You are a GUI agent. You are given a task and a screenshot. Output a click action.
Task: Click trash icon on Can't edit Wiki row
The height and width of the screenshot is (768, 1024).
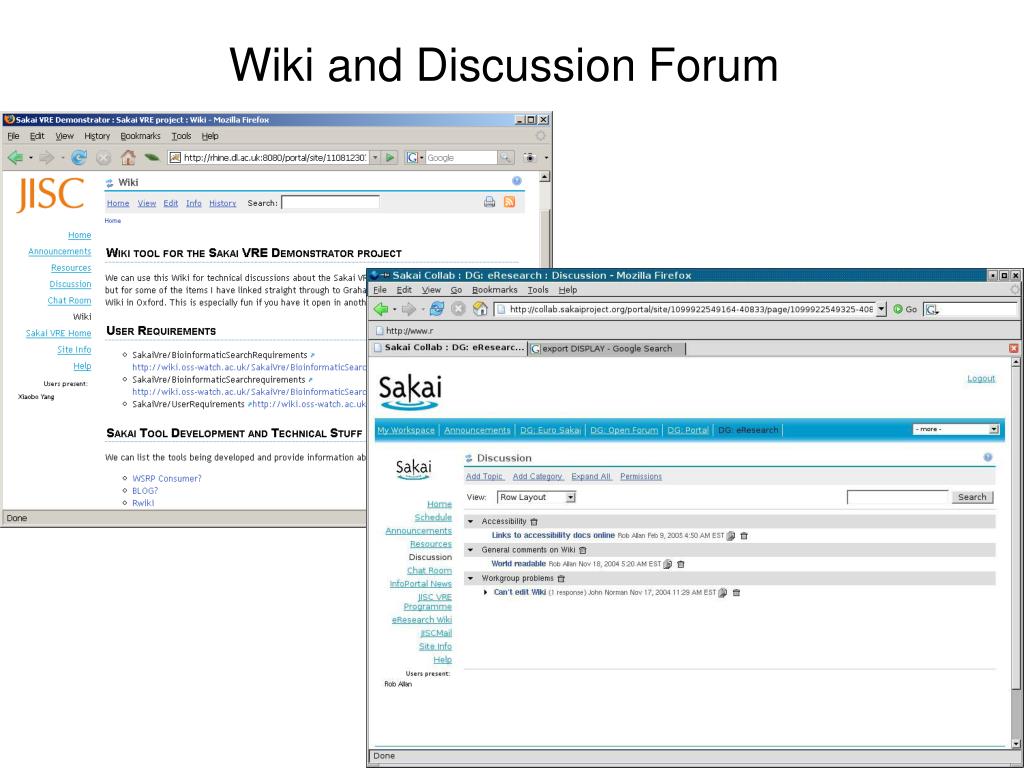pyautogui.click(x=737, y=593)
